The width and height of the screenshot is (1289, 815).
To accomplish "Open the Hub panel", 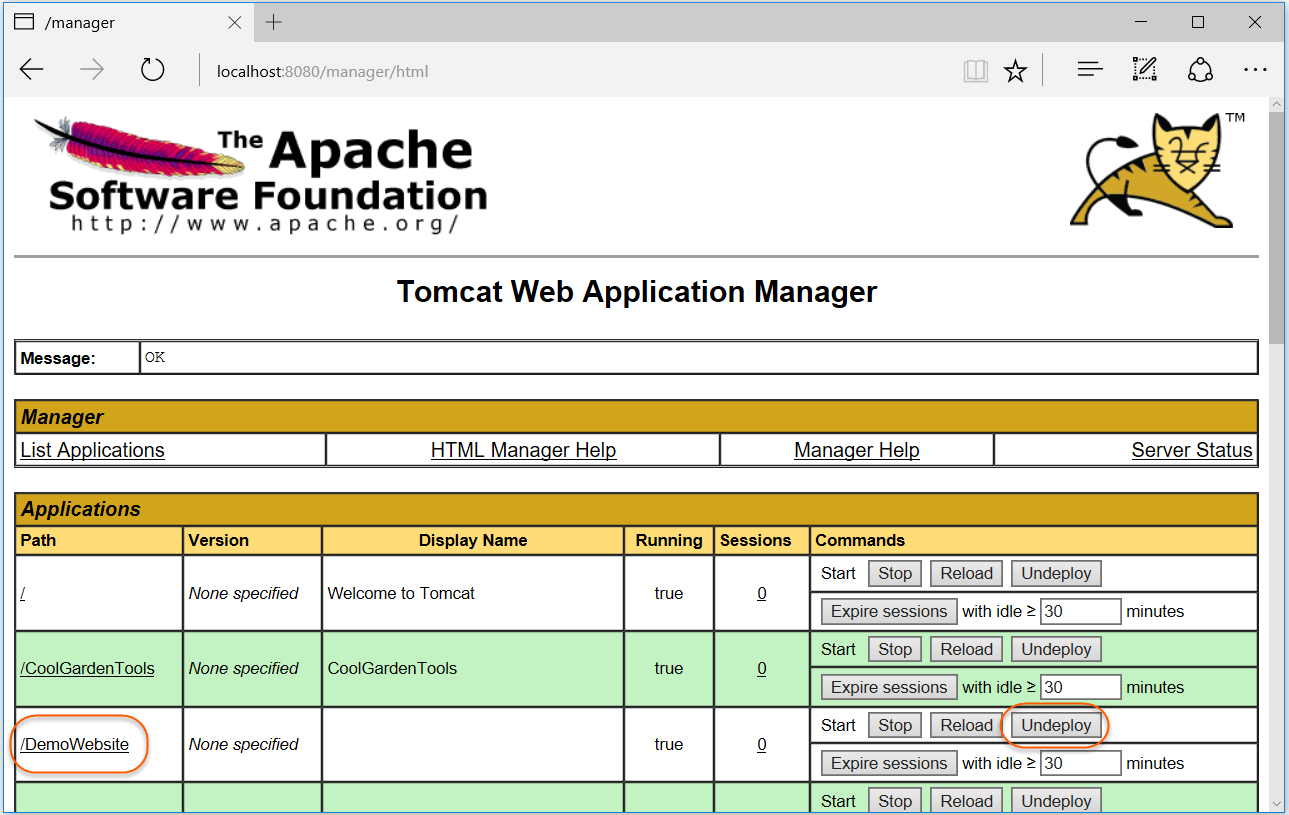I will coord(1089,69).
